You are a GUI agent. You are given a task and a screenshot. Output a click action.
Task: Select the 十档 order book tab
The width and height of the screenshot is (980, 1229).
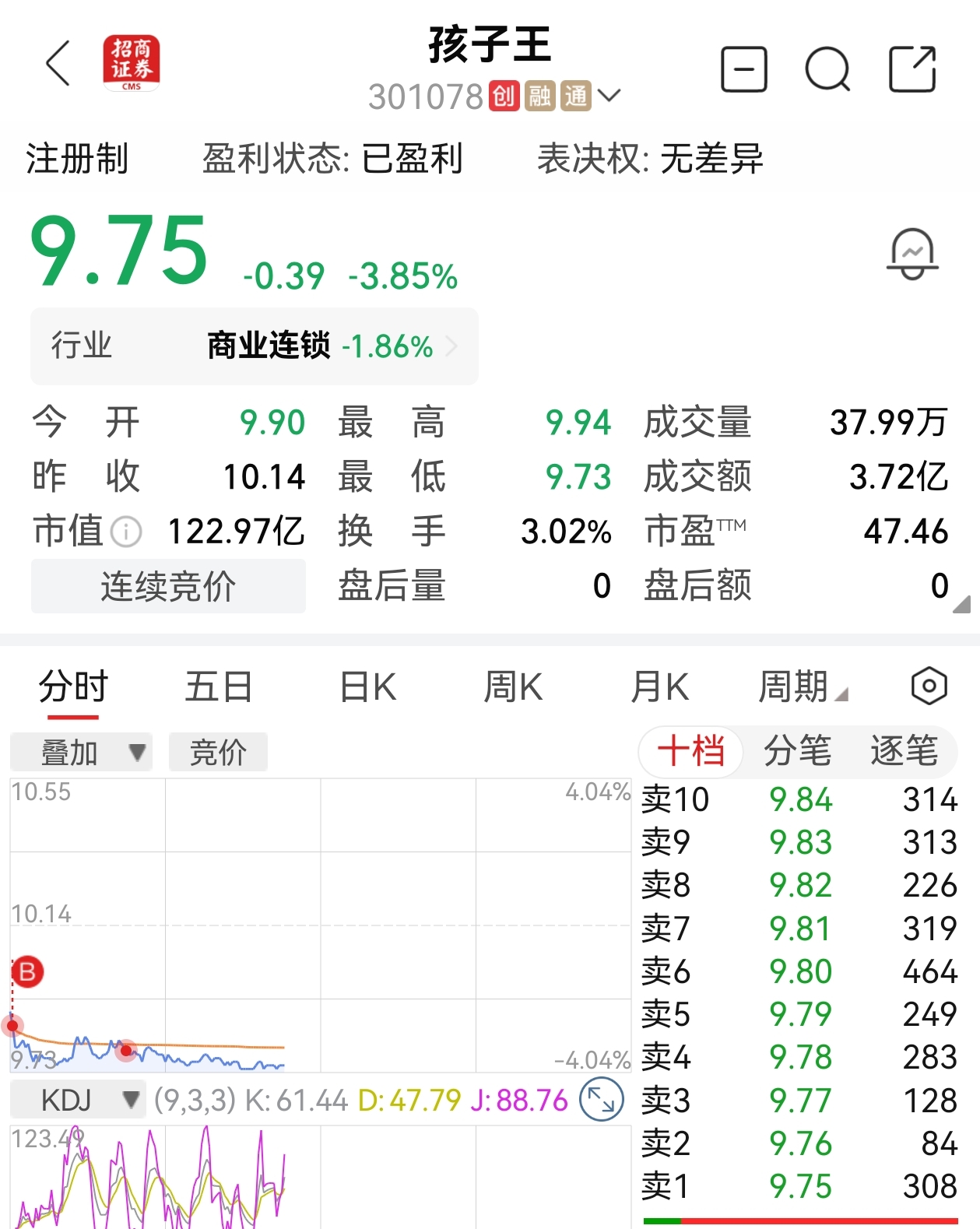(691, 751)
